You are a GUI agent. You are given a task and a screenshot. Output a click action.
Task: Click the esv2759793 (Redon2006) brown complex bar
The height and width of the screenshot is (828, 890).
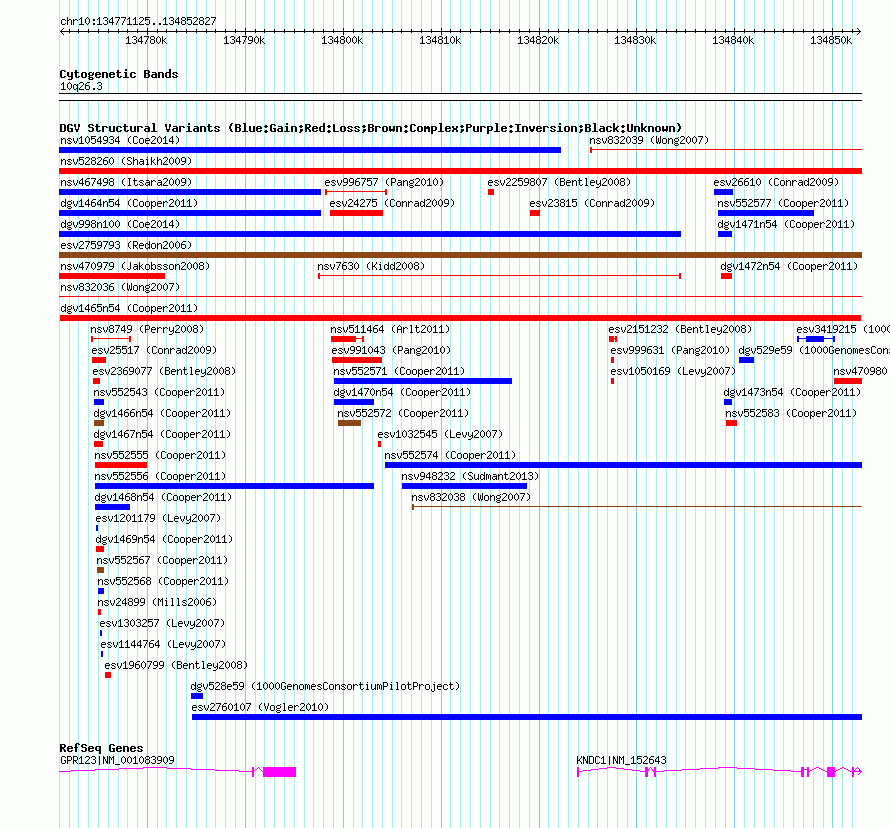tap(460, 255)
